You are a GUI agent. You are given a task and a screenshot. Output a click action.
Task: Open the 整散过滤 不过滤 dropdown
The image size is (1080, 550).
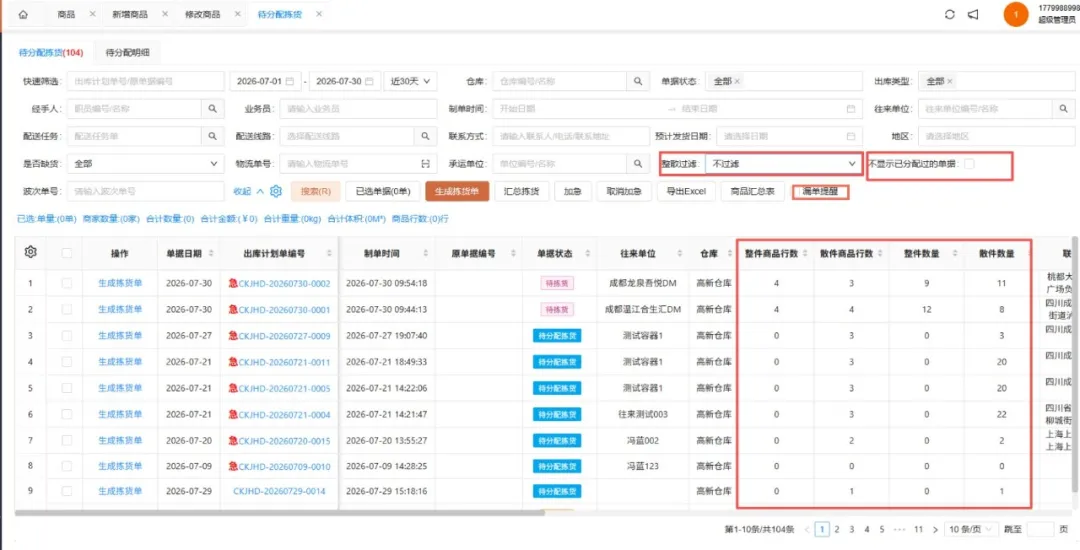coord(783,164)
